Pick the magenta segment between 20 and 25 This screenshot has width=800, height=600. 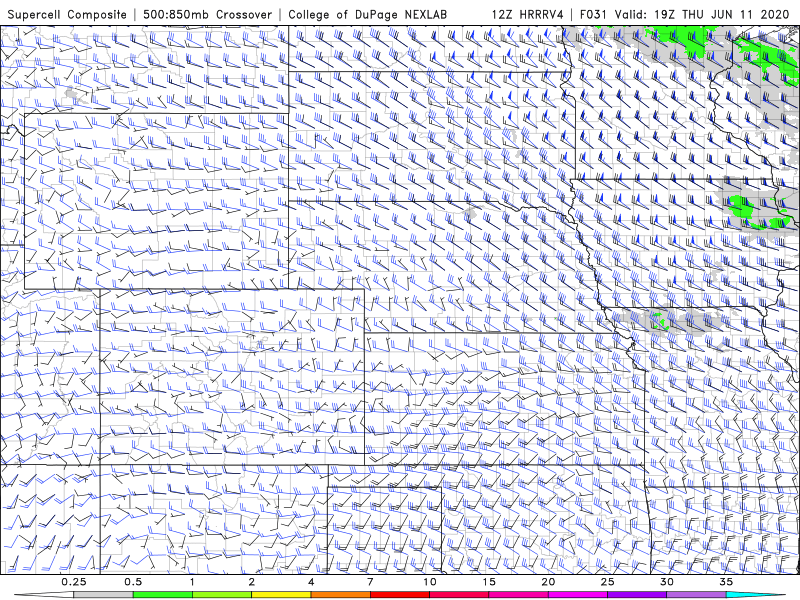pos(578,595)
